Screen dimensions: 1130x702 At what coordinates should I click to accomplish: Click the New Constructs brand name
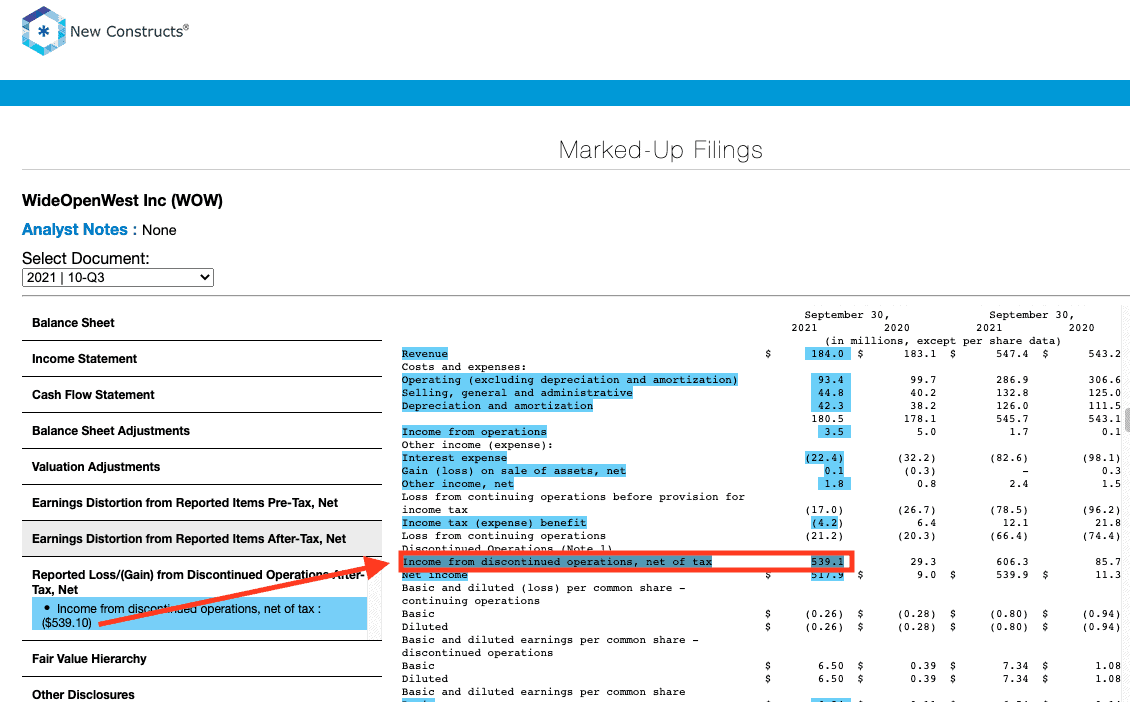pos(130,31)
